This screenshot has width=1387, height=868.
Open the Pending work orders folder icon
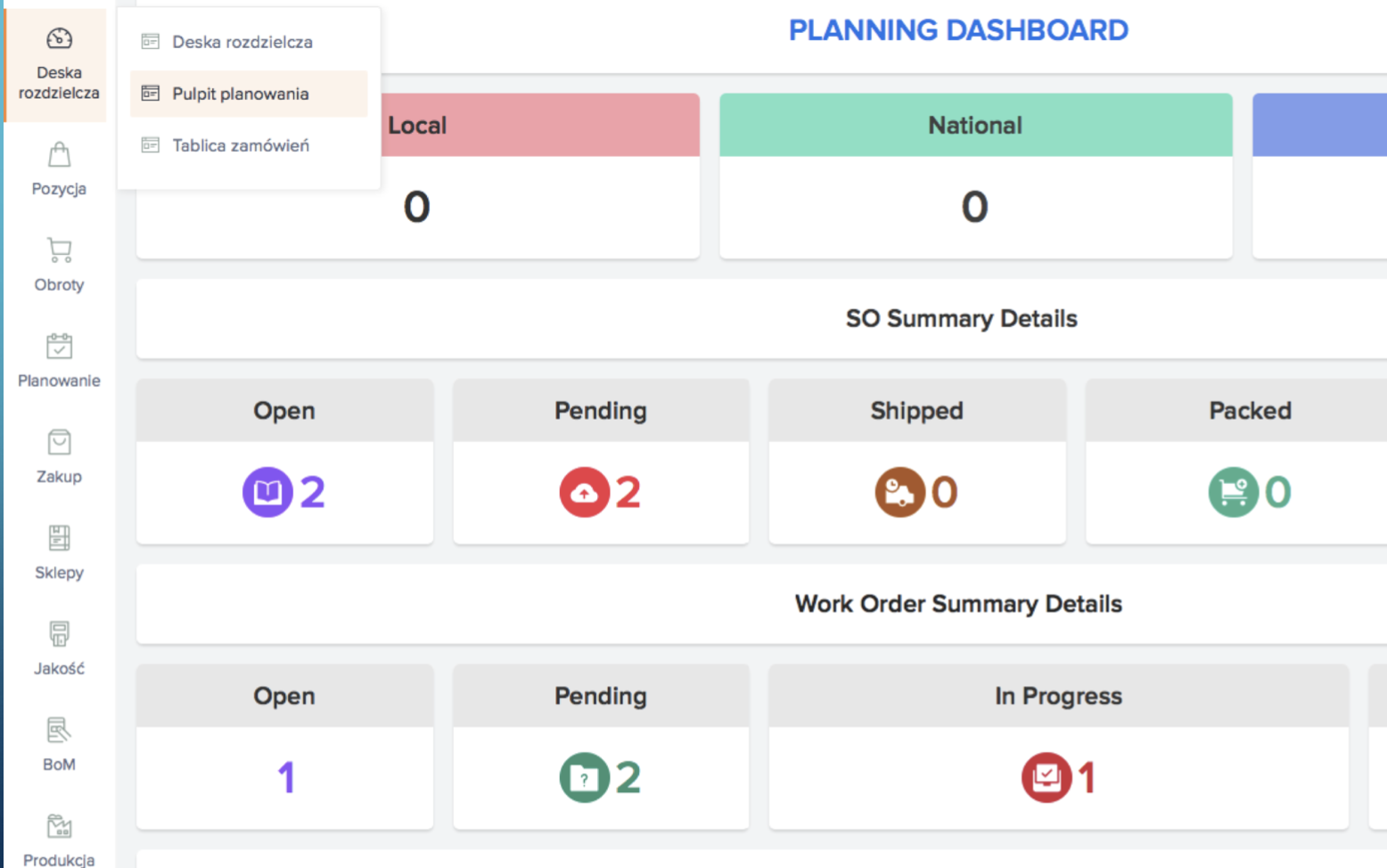pos(584,778)
